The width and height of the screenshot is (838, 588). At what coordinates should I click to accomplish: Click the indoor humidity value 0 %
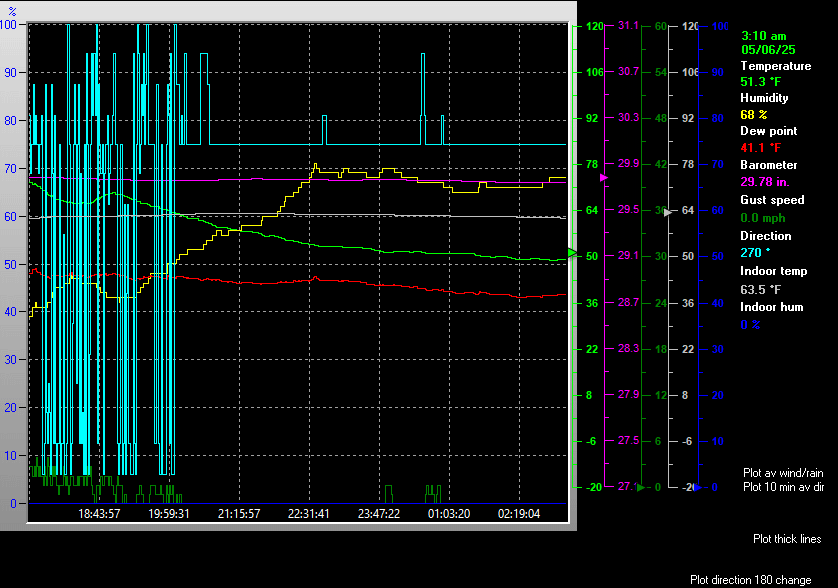[750, 324]
